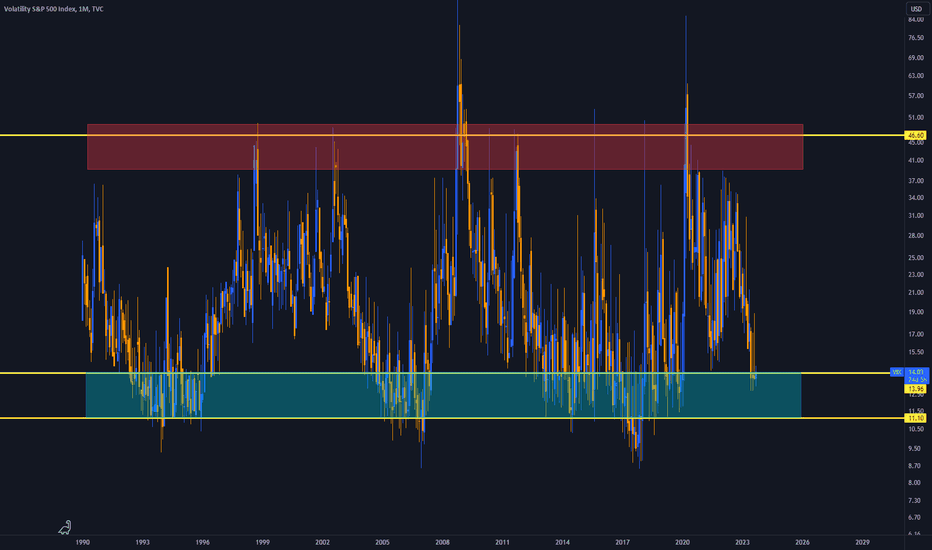Screen dimensions: 932x550
Task: Select the teal shaded support zone rectangle
Action: point(443,395)
